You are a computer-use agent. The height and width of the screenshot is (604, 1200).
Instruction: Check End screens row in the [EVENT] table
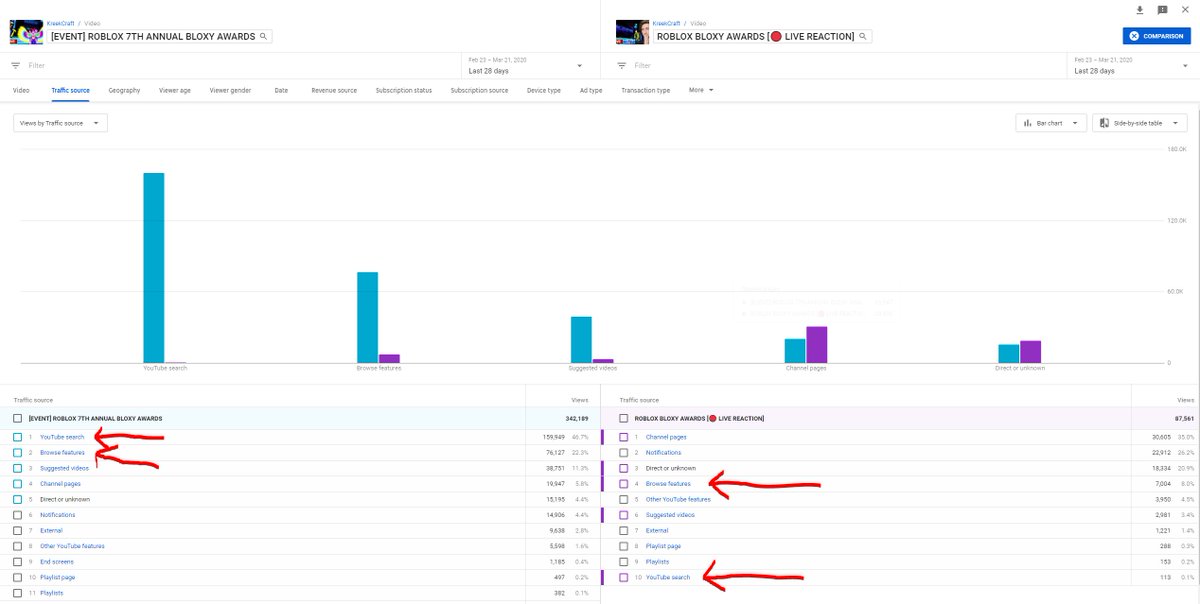(17, 562)
